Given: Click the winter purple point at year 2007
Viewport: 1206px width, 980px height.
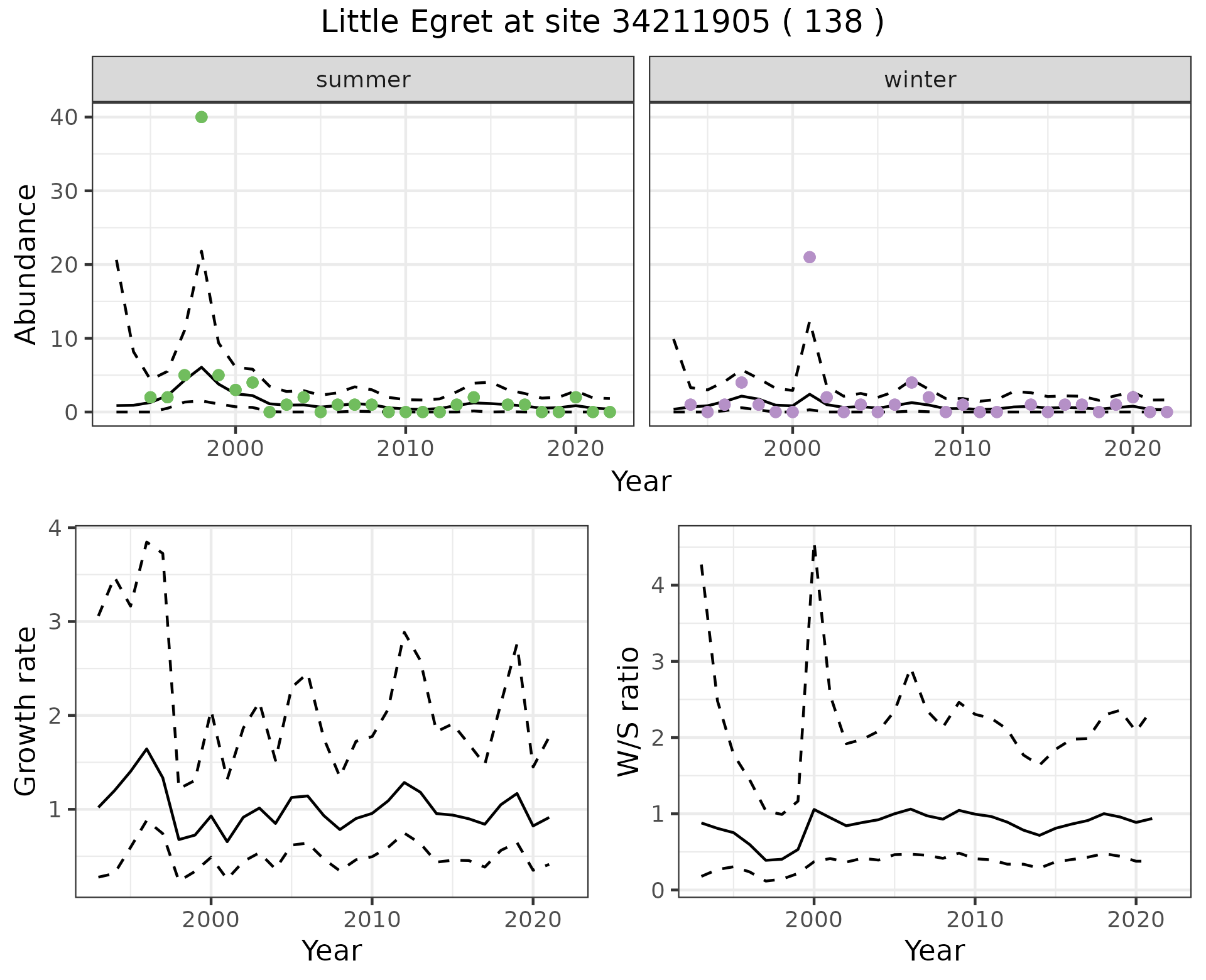Looking at the screenshot, I should [912, 383].
